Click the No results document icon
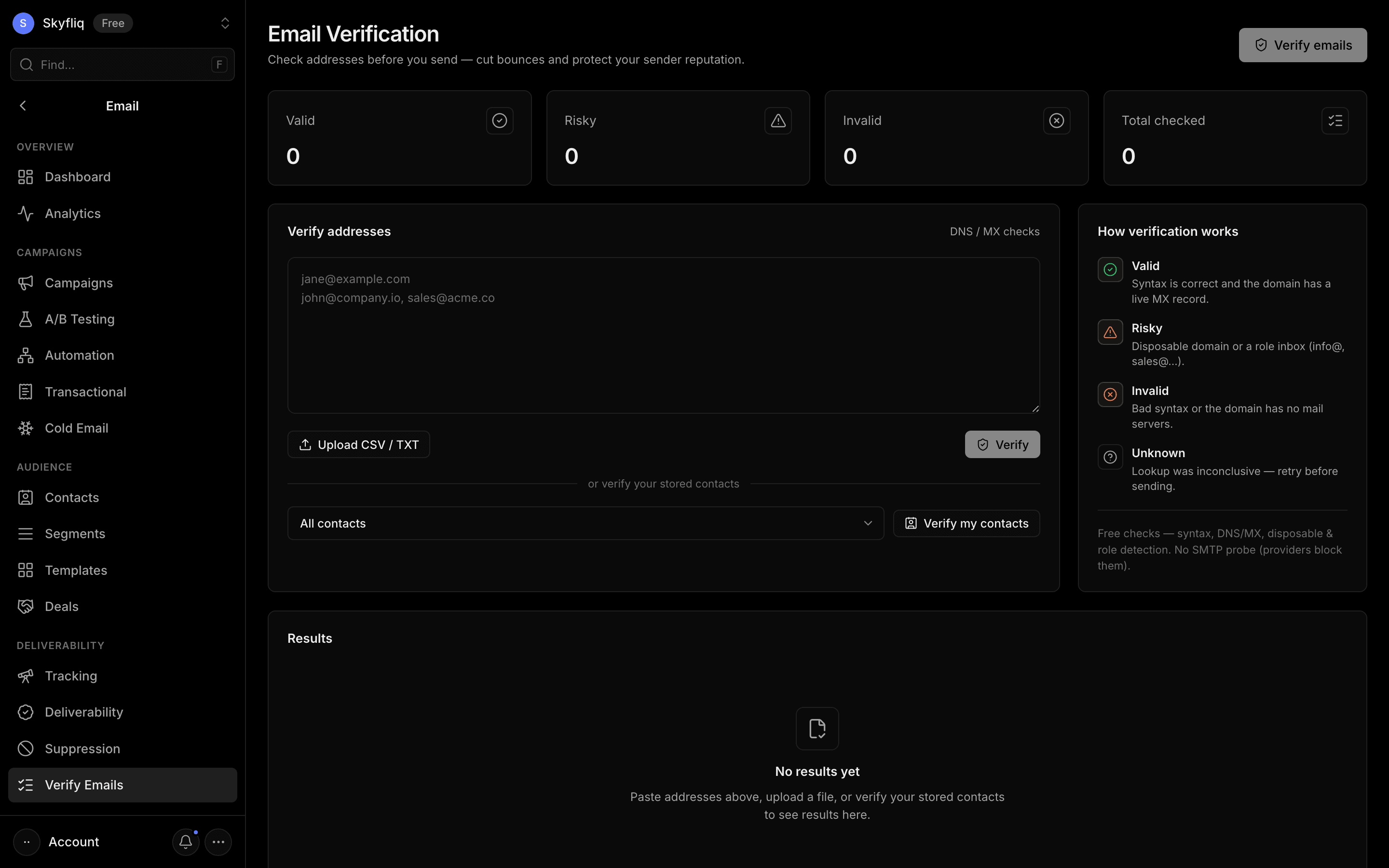The height and width of the screenshot is (868, 1389). click(x=817, y=729)
